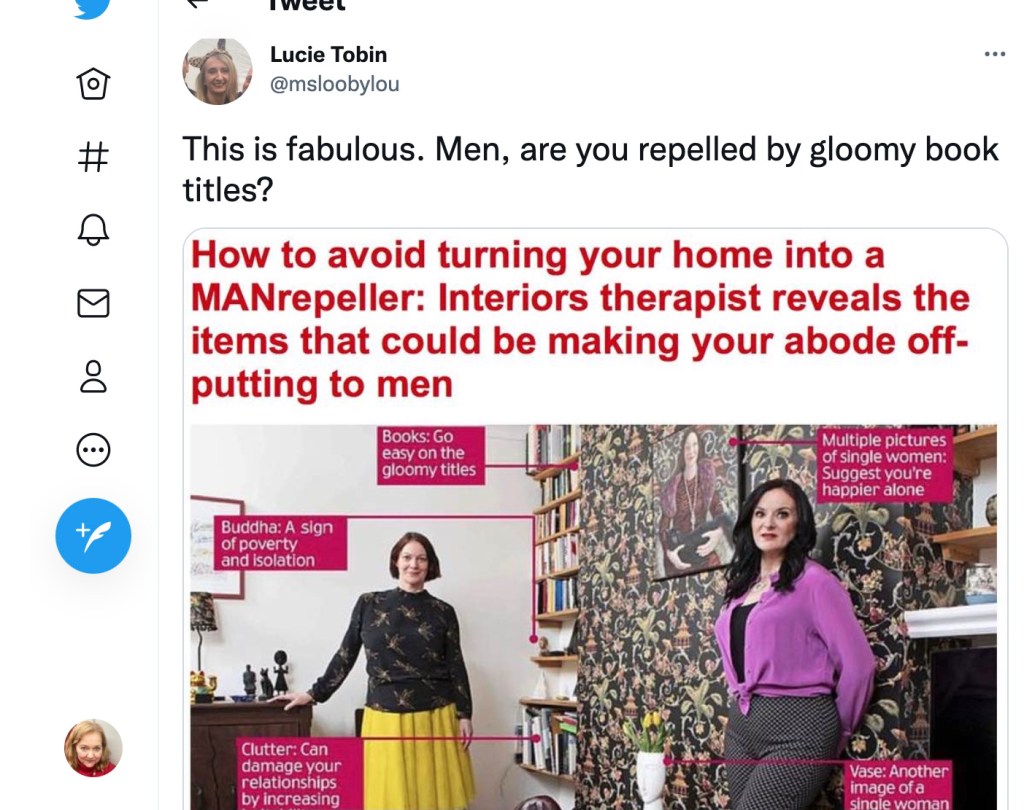Open Notifications bell icon
Screen dimensions: 1024x810
(93, 230)
